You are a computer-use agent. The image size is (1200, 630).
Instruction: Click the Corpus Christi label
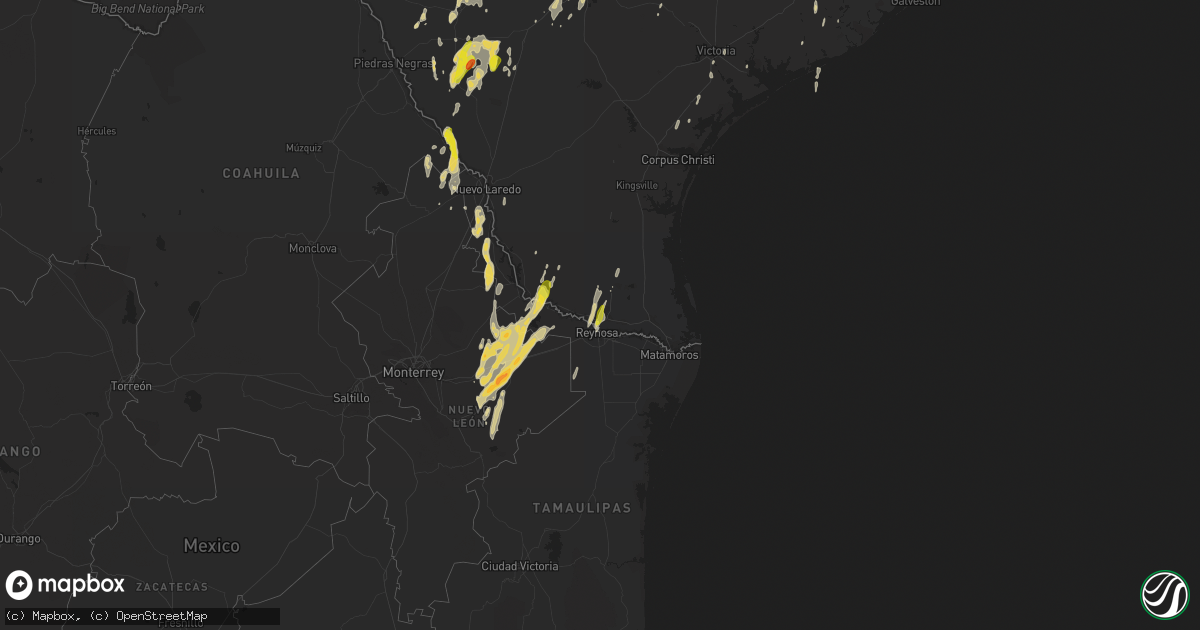tap(679, 160)
